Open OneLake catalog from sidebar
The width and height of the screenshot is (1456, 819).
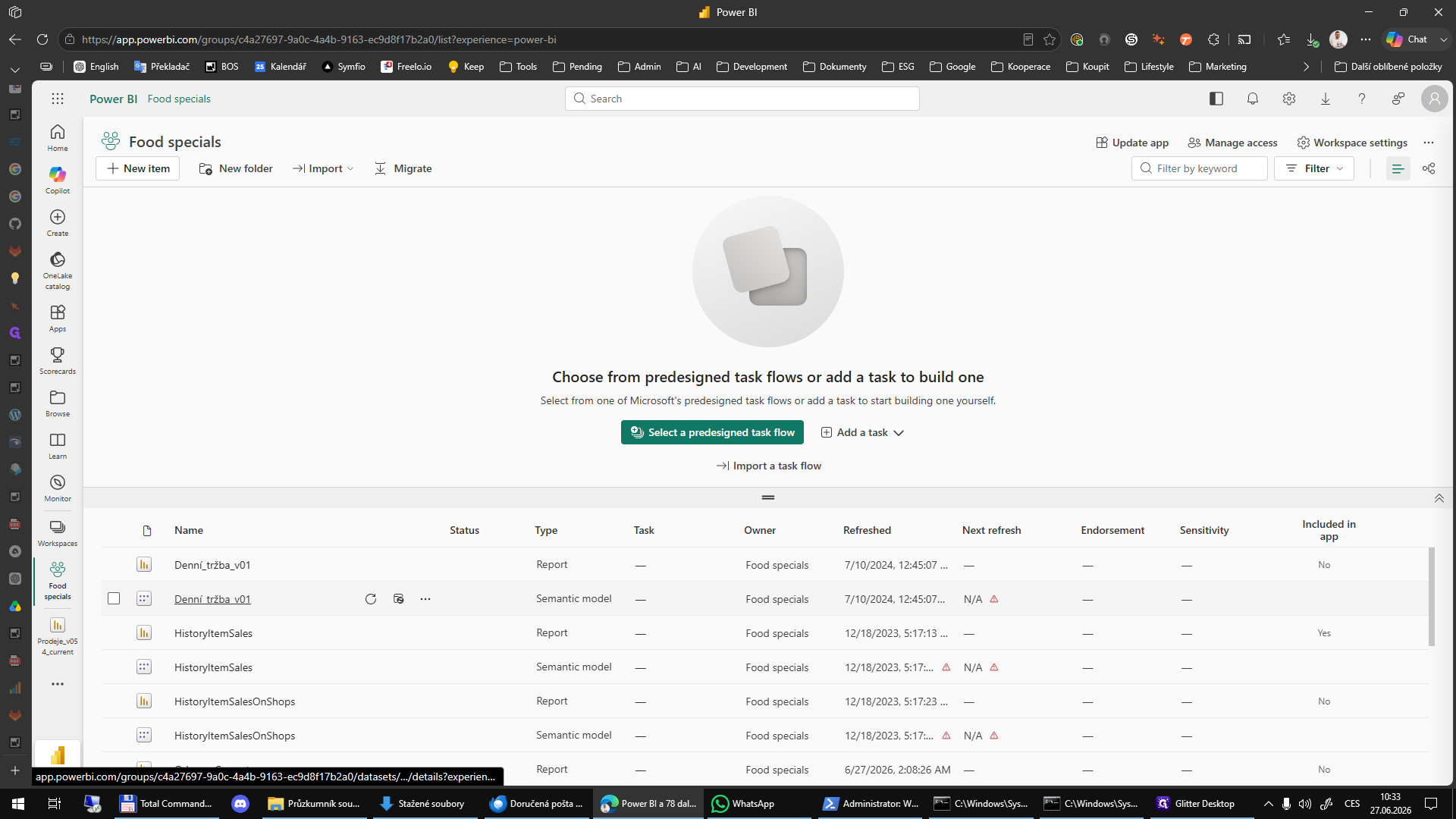click(58, 271)
